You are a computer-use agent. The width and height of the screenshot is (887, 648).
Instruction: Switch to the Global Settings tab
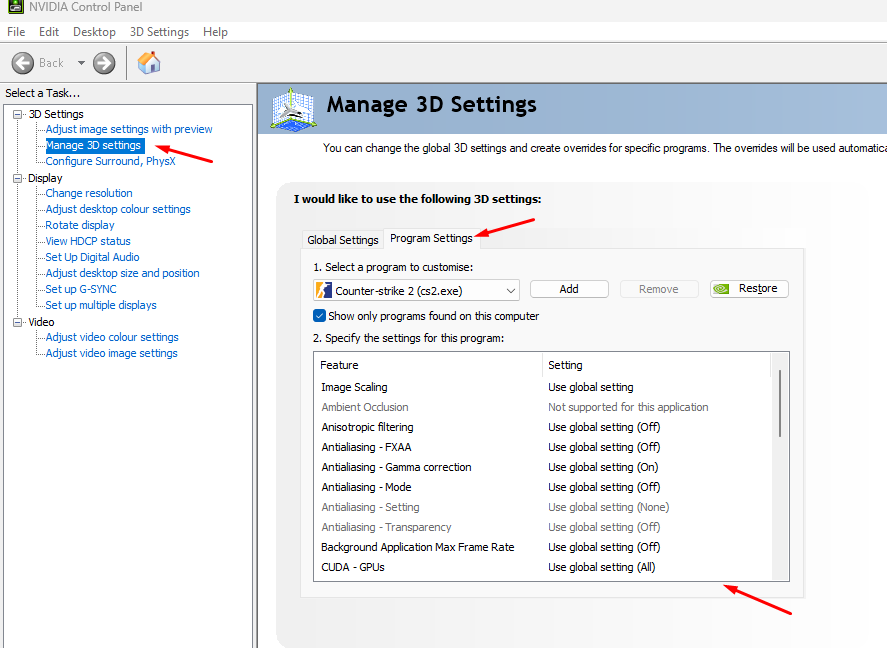342,240
